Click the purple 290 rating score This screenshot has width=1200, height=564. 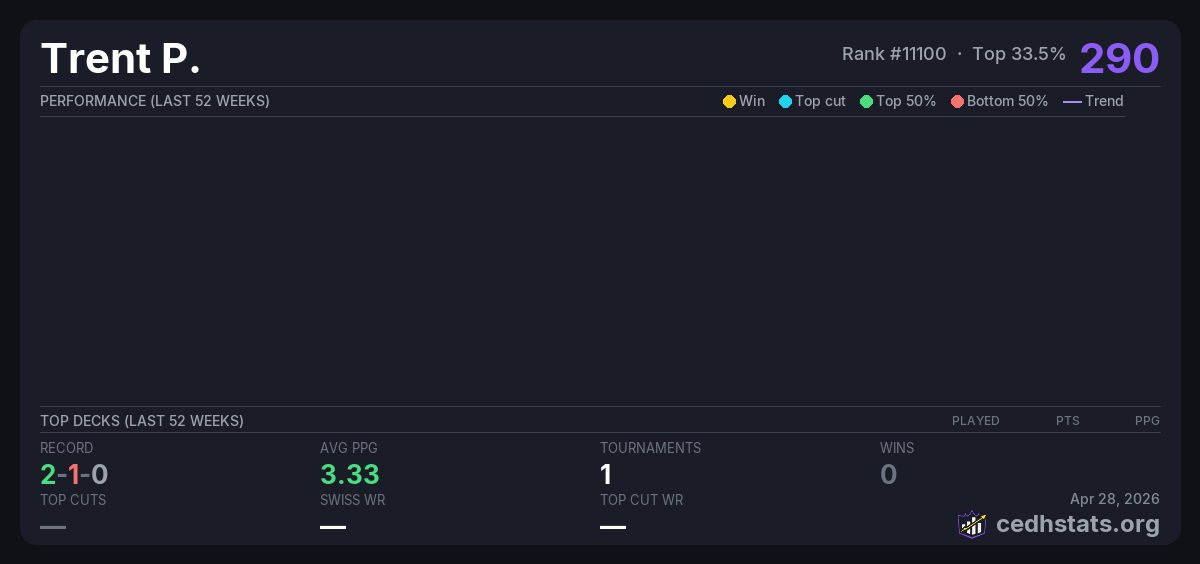pos(1119,58)
